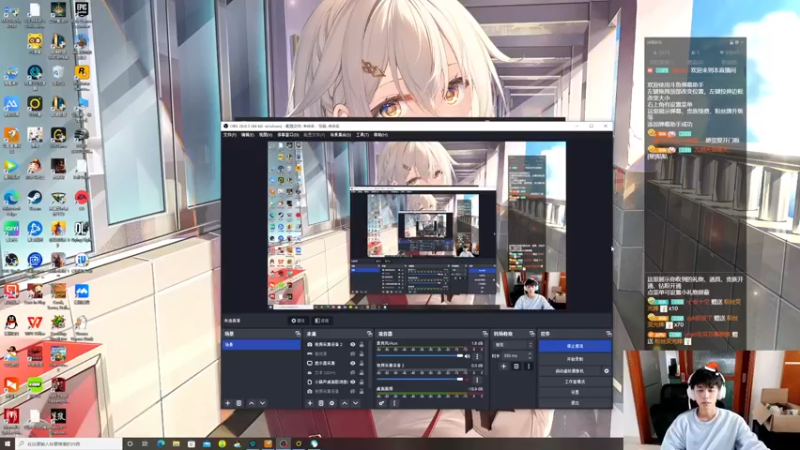Adjust the 视频采集设备 2 volume slider in mixer
The image size is (800, 450).
pyautogui.click(x=420, y=379)
